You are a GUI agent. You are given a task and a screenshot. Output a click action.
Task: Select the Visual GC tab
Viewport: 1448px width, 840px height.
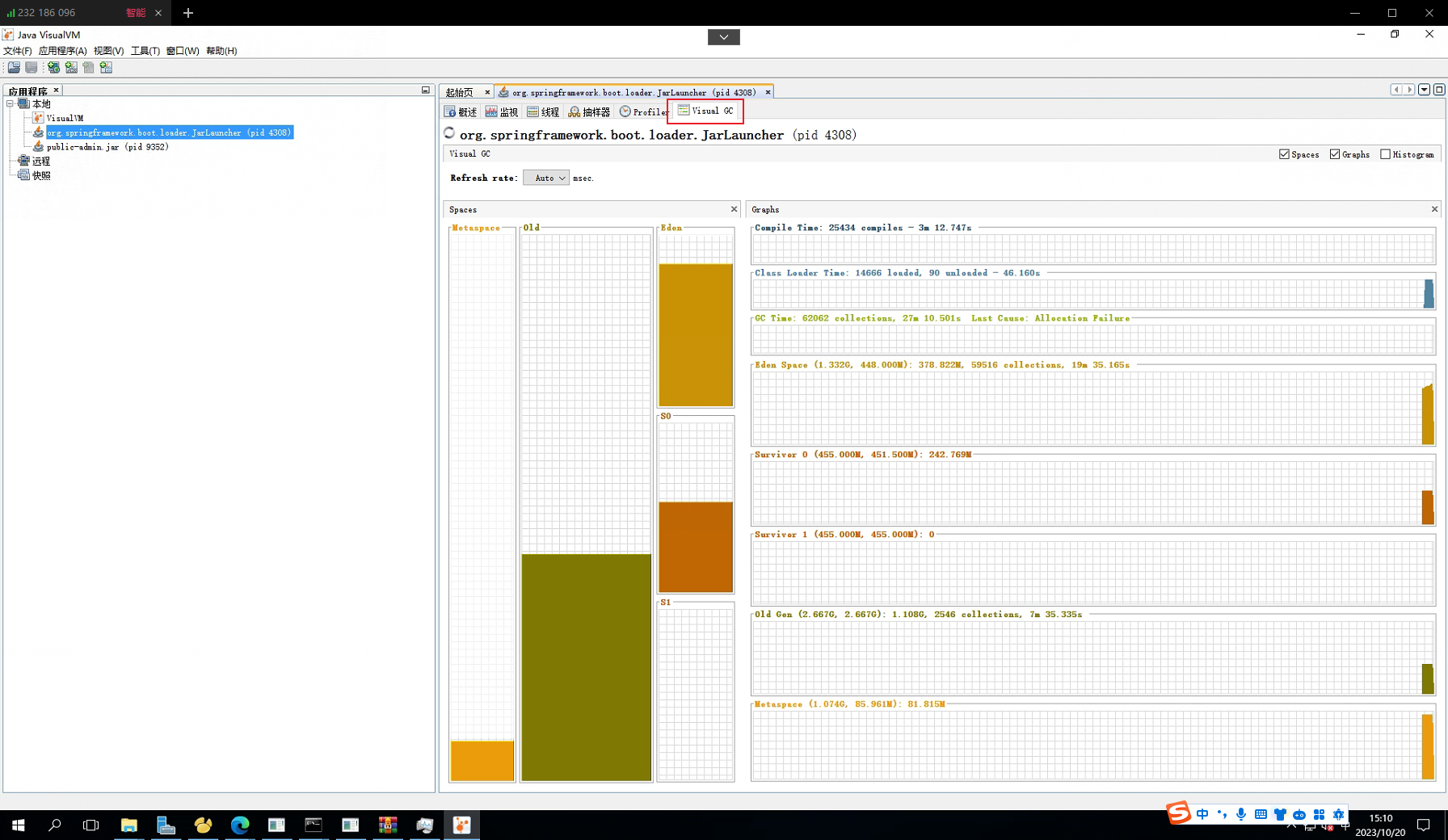tap(705, 111)
